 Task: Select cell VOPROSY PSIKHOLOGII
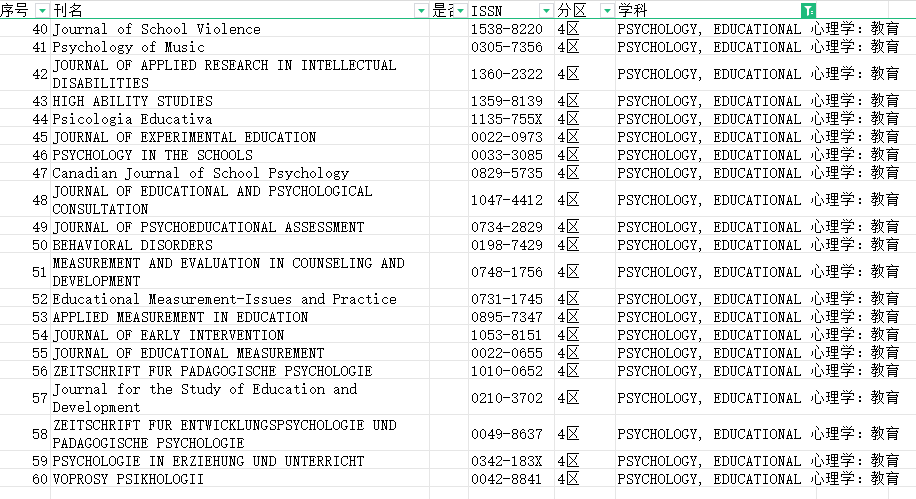point(240,479)
